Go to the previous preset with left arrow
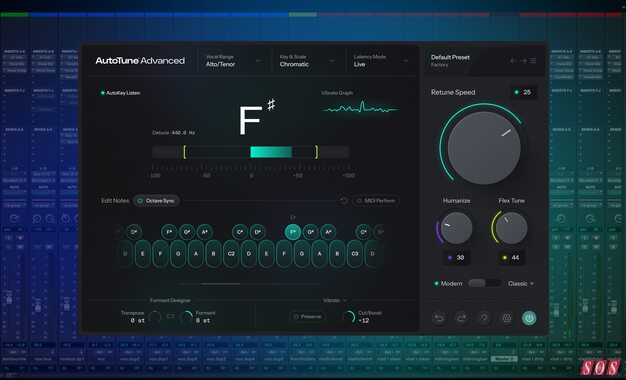This screenshot has height=380, width=626. pos(513,61)
